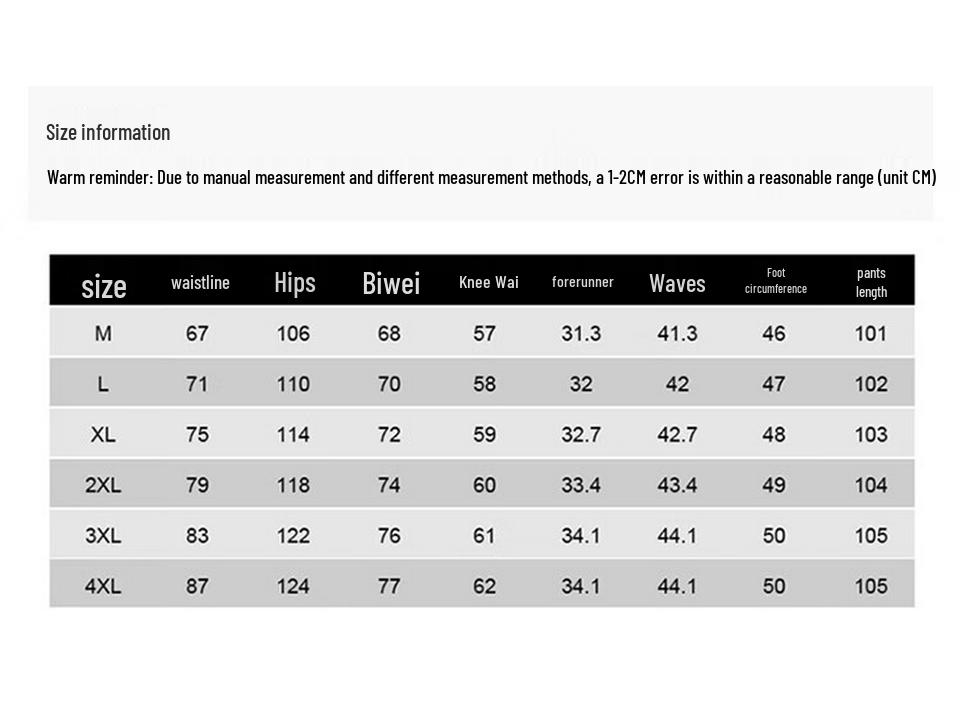Click the 'Waves' column header
This screenshot has width=962, height=722.
(677, 283)
